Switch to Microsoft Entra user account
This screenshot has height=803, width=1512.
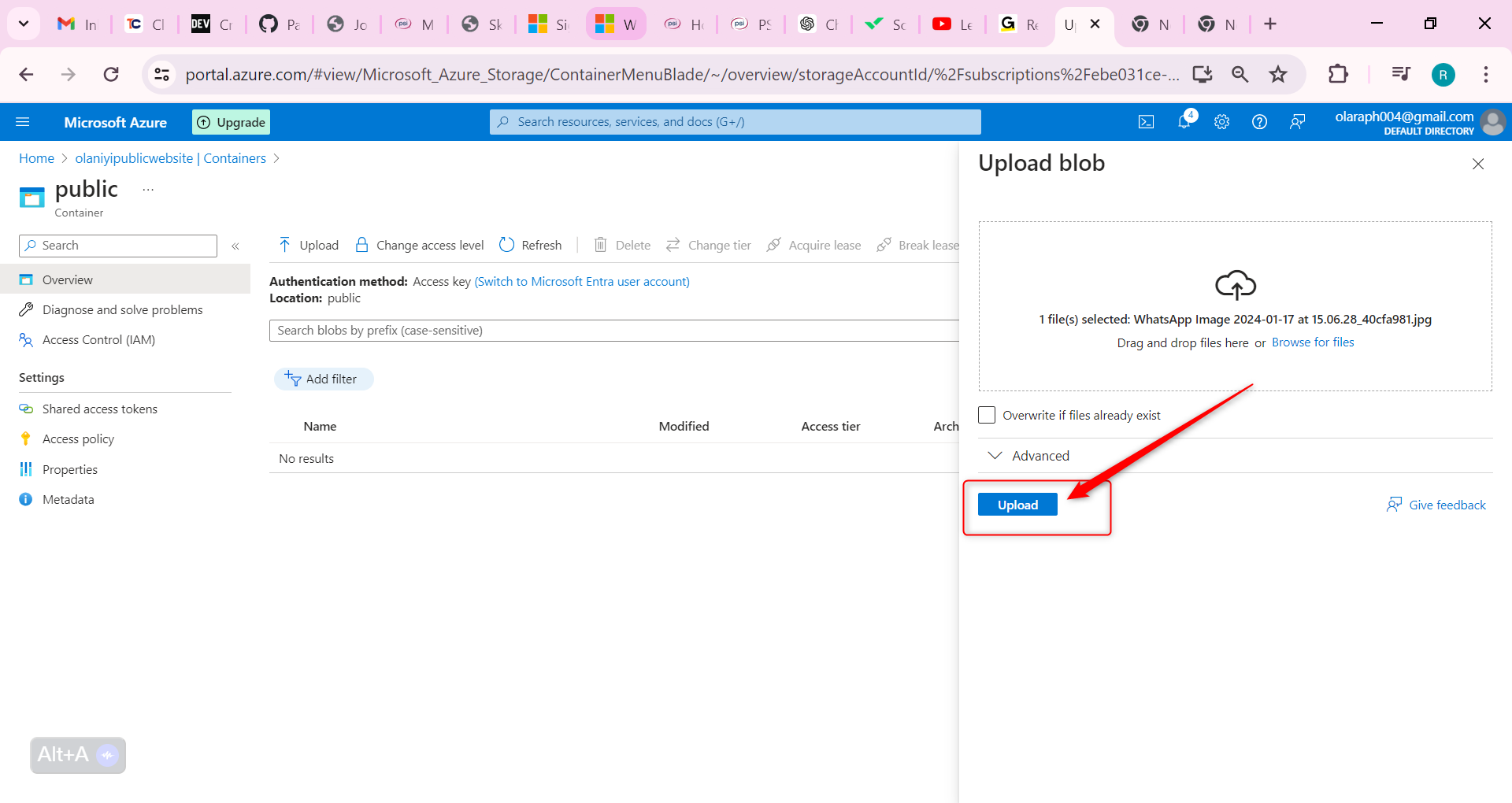click(582, 282)
